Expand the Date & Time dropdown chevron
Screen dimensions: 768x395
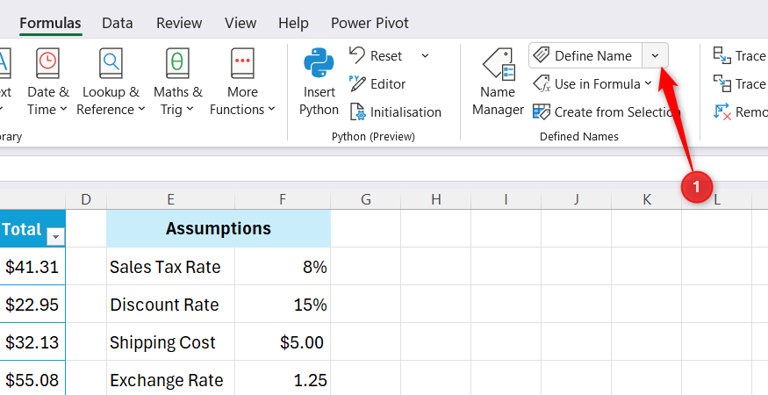[64, 110]
